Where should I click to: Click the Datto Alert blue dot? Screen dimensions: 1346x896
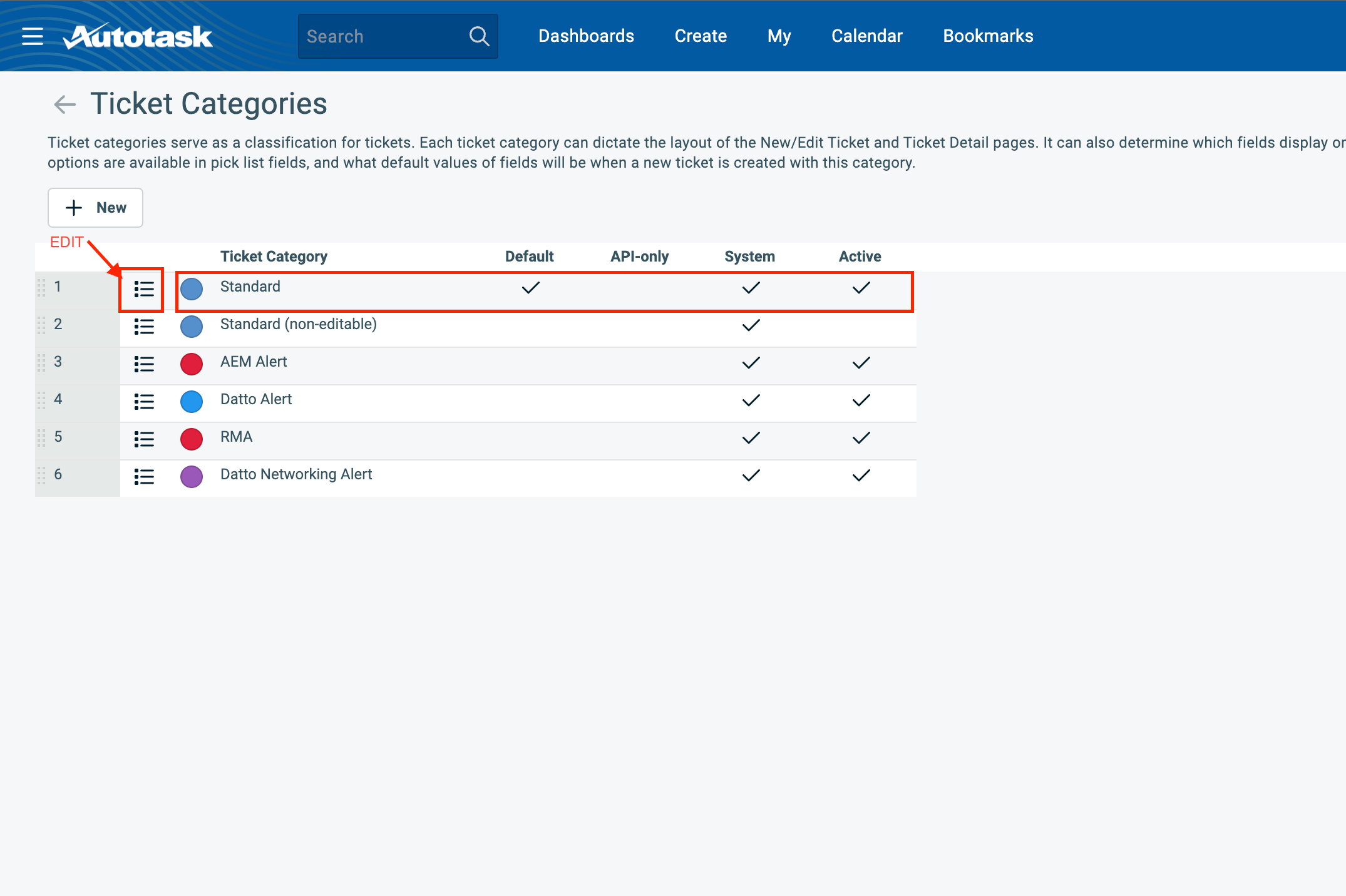[192, 402]
